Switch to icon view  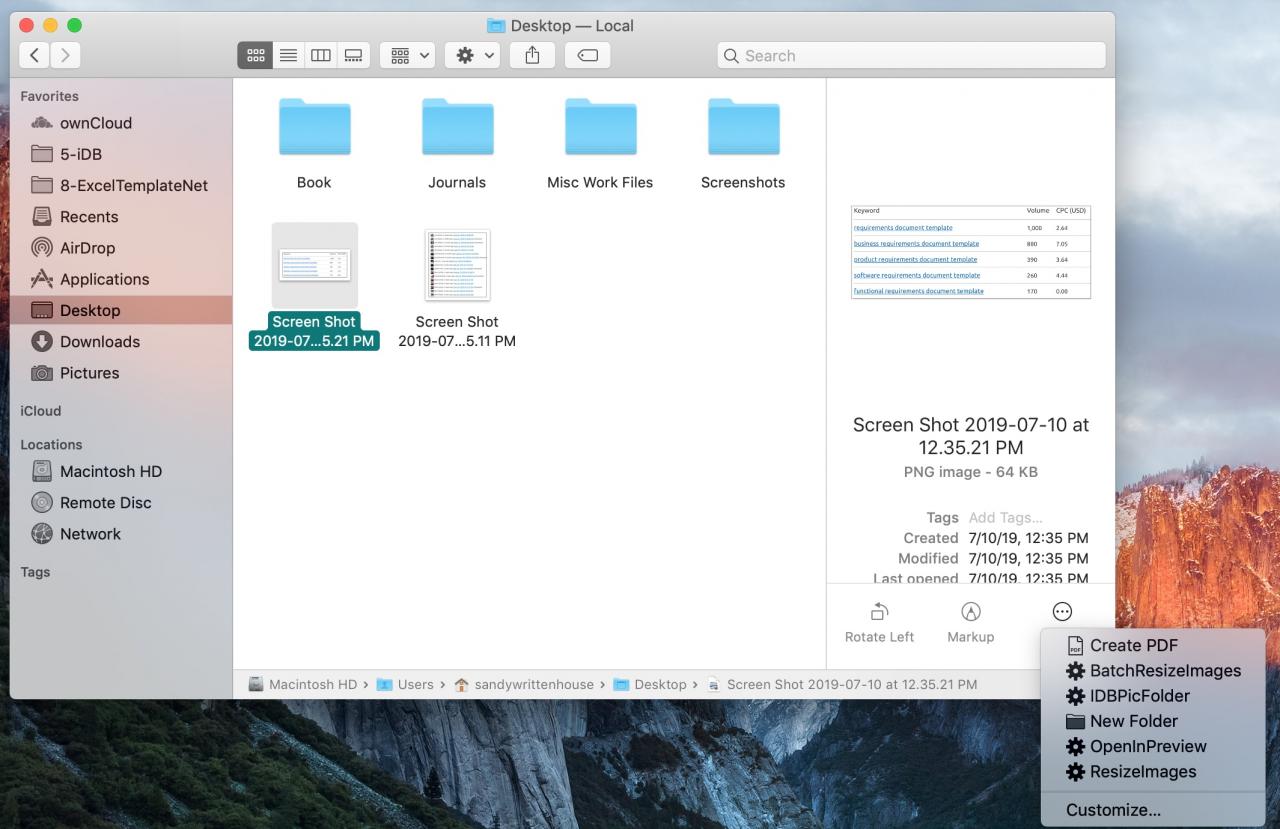[x=255, y=56]
